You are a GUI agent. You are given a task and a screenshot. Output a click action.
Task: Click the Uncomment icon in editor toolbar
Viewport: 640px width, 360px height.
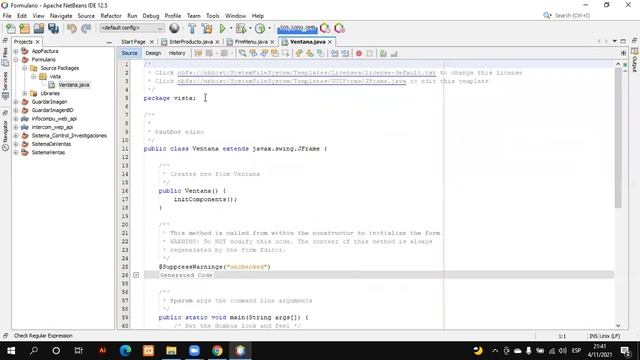point(394,53)
